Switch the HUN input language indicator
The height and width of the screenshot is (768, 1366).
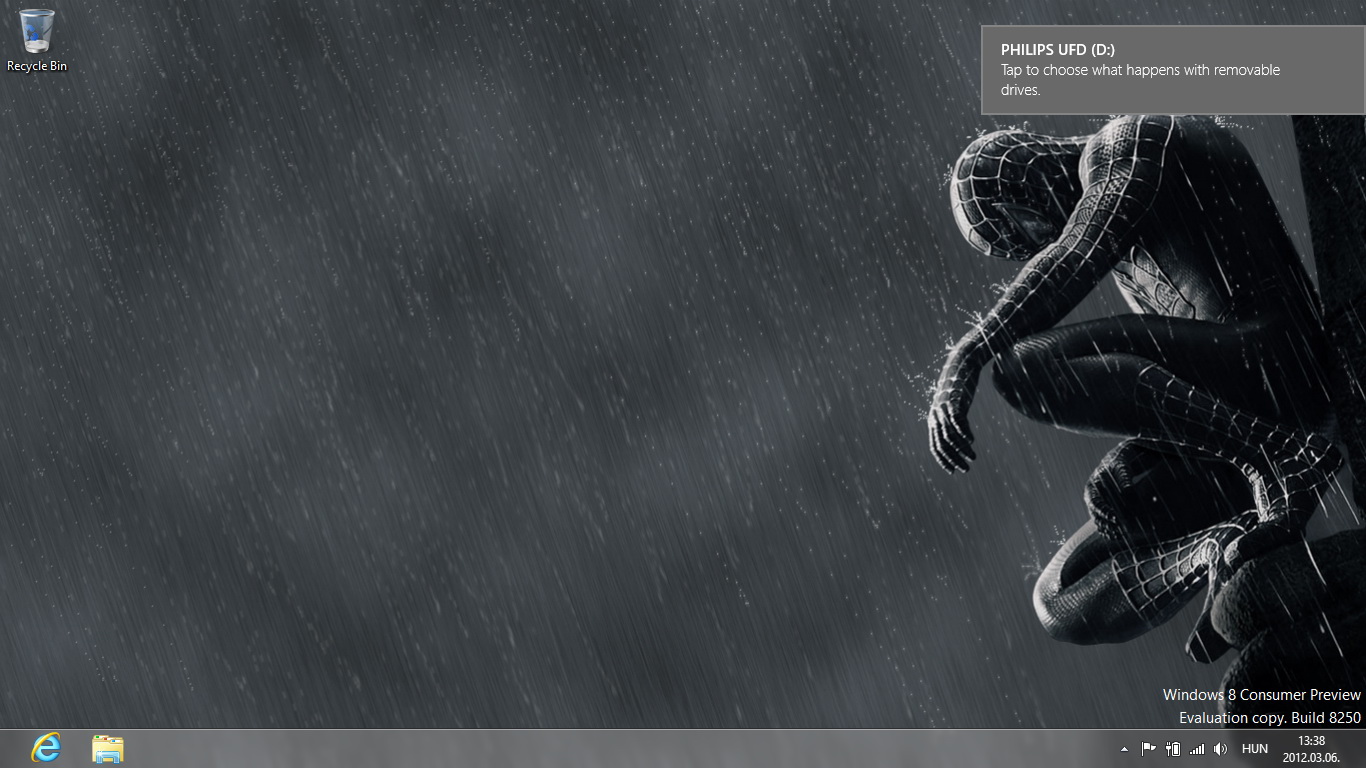tap(1255, 748)
